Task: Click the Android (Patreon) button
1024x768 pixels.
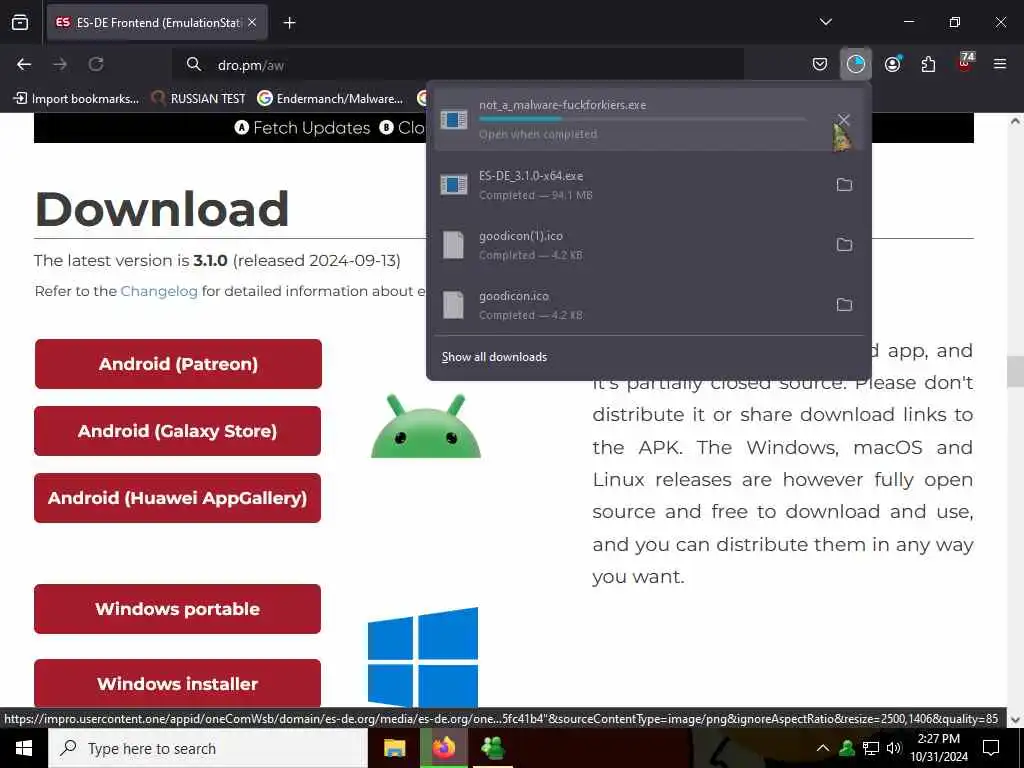Action: point(178,364)
